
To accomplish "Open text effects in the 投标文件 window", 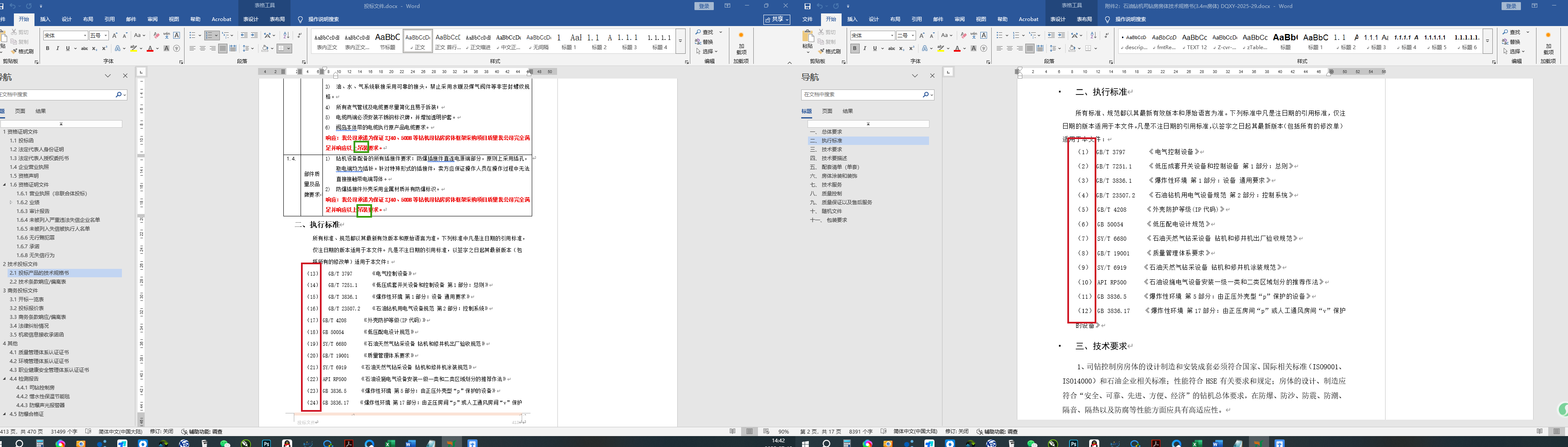I will click(118, 49).
